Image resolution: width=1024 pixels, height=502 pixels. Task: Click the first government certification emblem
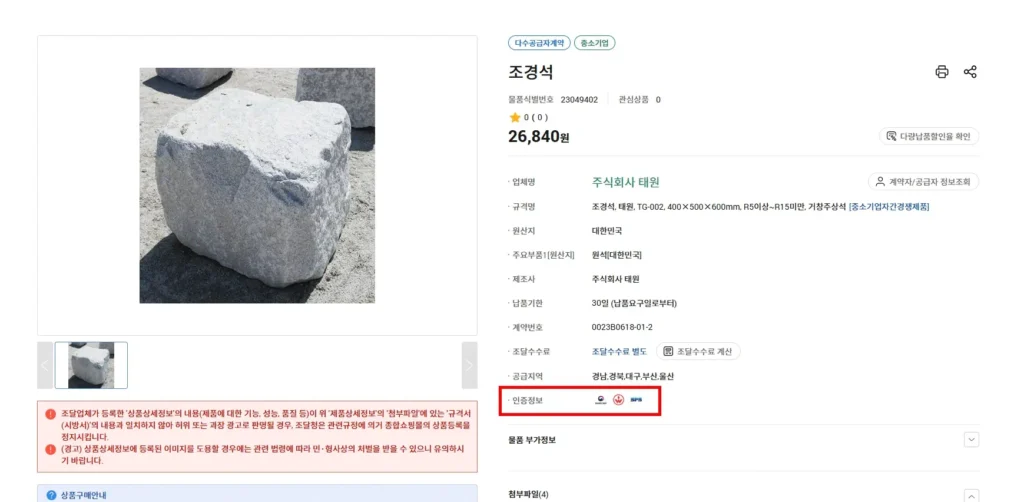[x=600, y=400]
